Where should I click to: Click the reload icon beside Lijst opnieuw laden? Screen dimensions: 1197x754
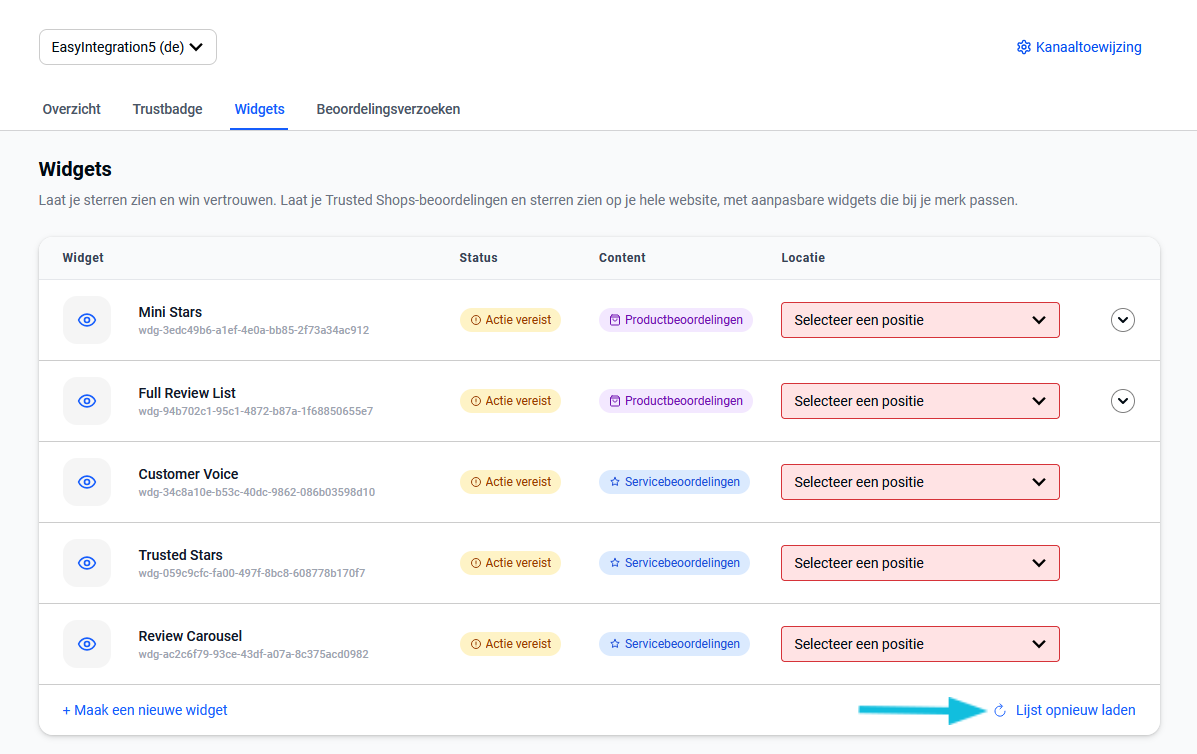[999, 711]
